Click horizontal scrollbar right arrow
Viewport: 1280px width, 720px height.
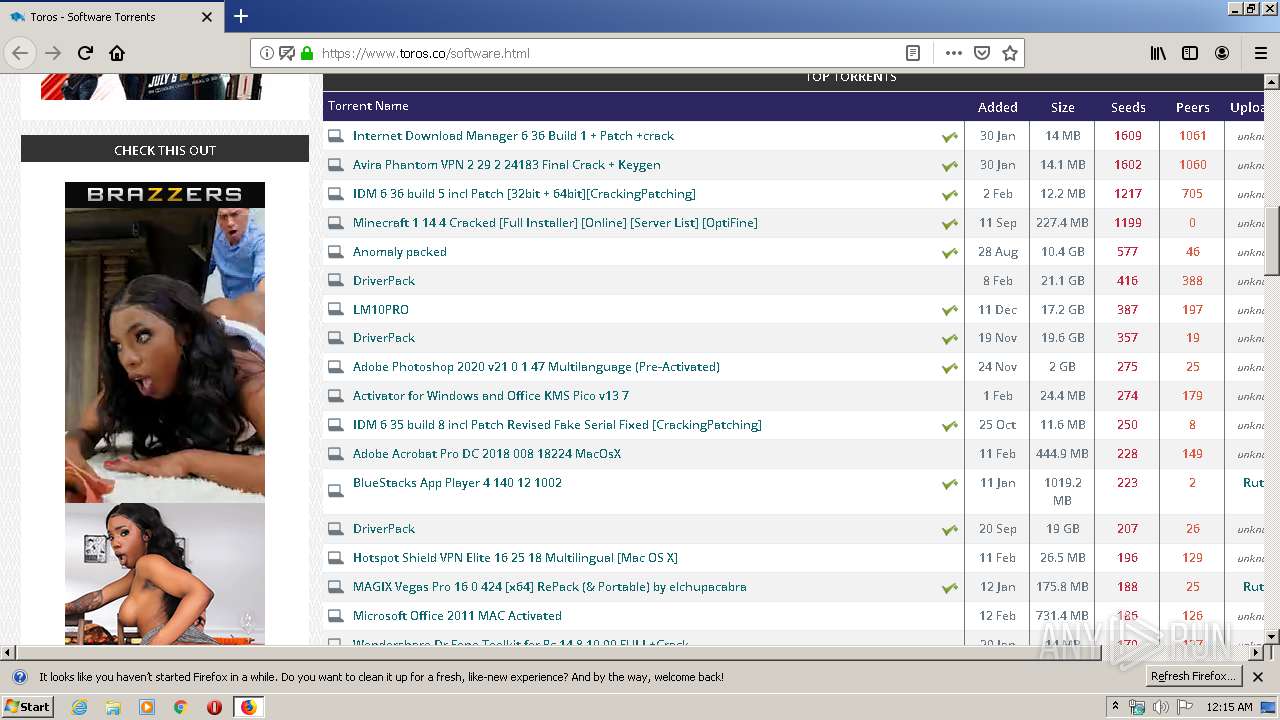click(1256, 652)
